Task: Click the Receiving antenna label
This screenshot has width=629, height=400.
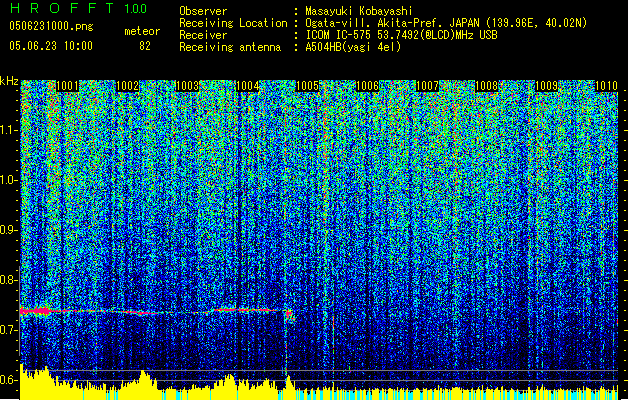Action: (230, 47)
